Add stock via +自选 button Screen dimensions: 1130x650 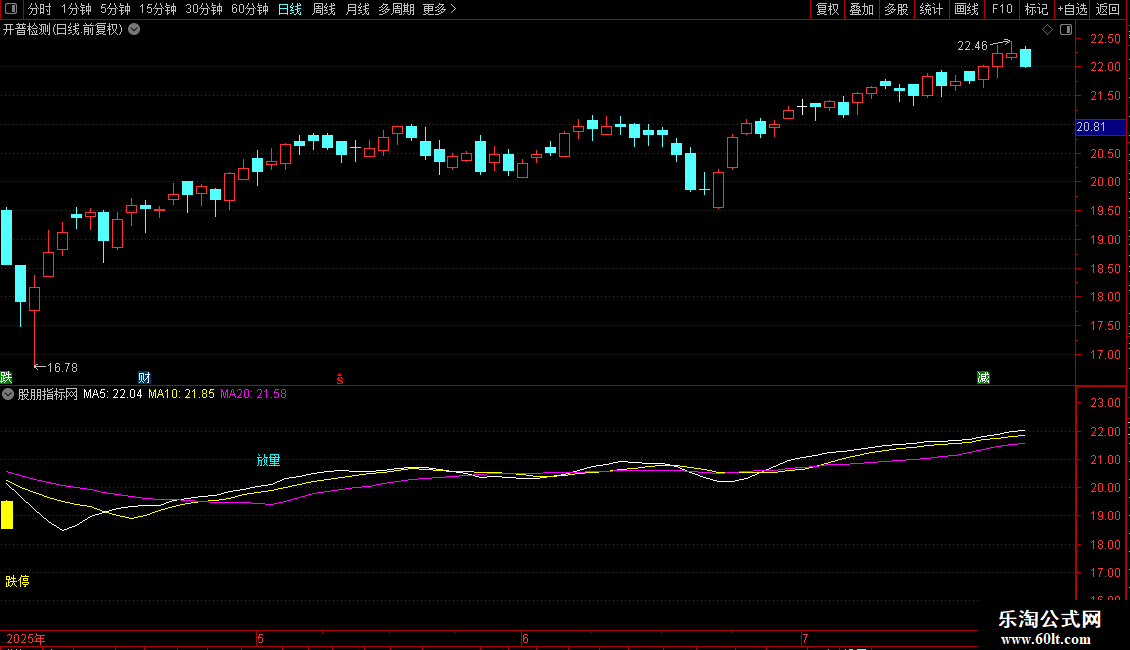[x=1072, y=9]
